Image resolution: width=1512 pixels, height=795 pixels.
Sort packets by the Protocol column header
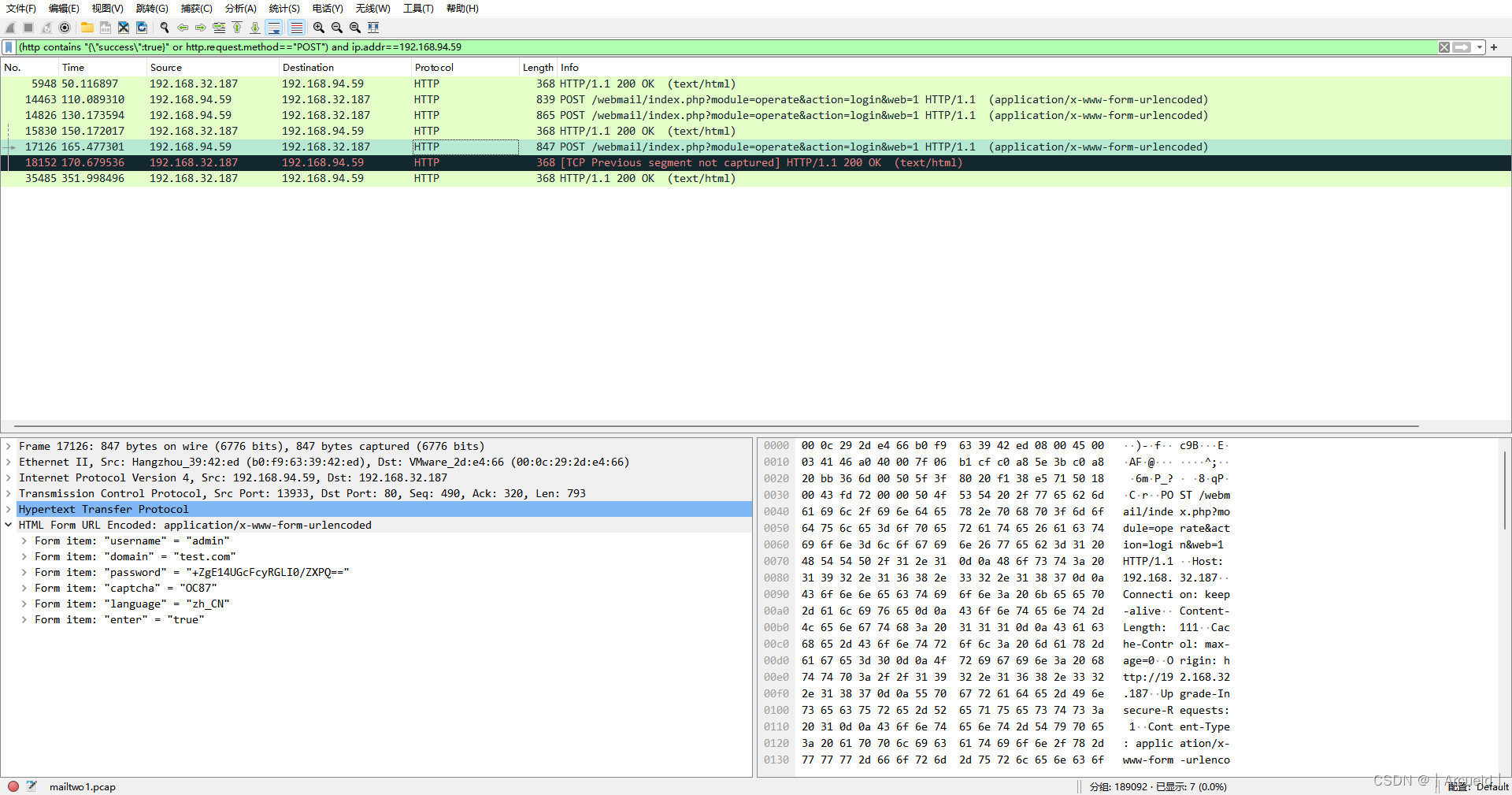465,68
